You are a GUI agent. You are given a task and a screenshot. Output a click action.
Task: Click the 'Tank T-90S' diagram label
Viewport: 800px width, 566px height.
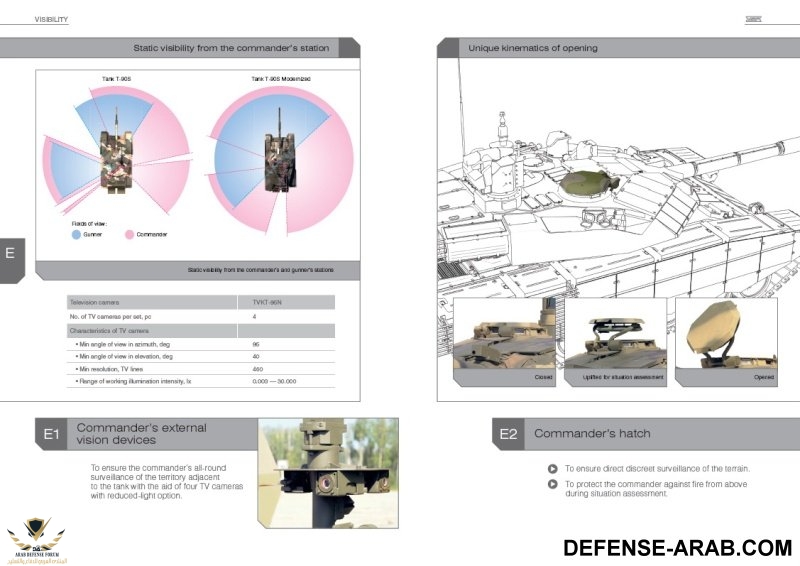point(116,79)
